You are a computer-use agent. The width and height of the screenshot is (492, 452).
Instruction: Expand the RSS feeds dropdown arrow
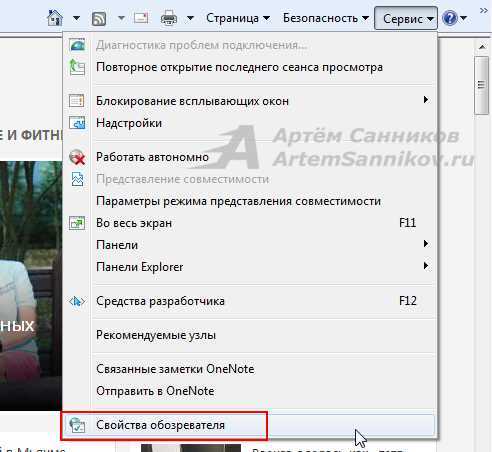121,18
